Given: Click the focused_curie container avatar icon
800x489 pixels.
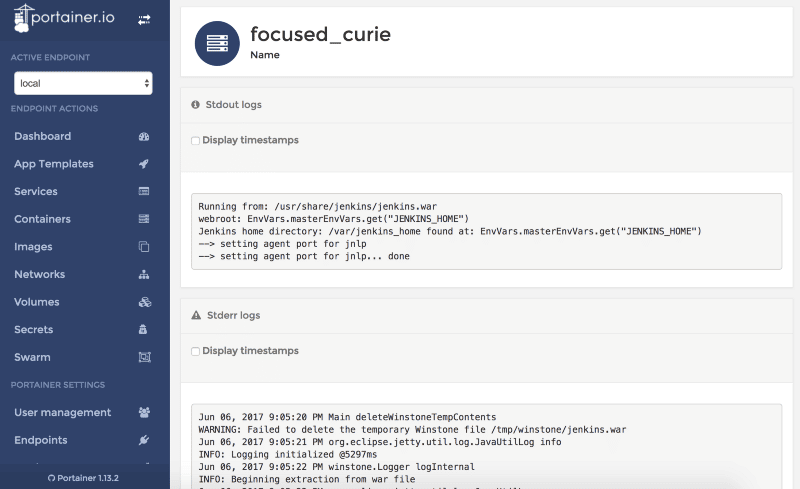Looking at the screenshot, I should 216,43.
